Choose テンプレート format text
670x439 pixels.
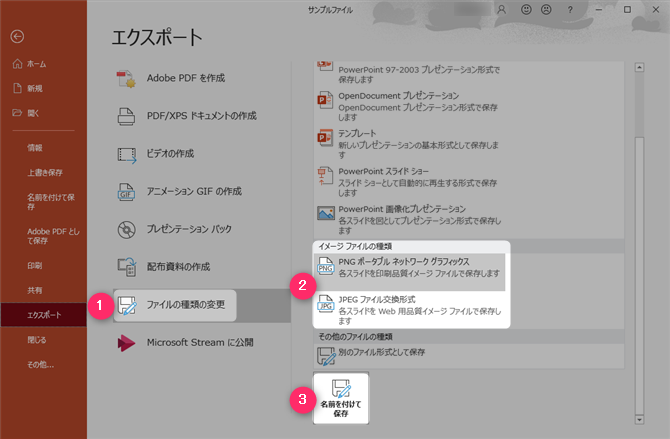(357, 133)
